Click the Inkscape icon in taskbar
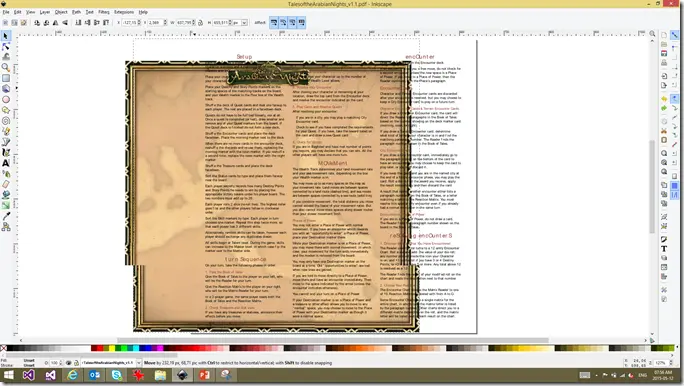The width and height of the screenshot is (684, 386). coord(182,375)
